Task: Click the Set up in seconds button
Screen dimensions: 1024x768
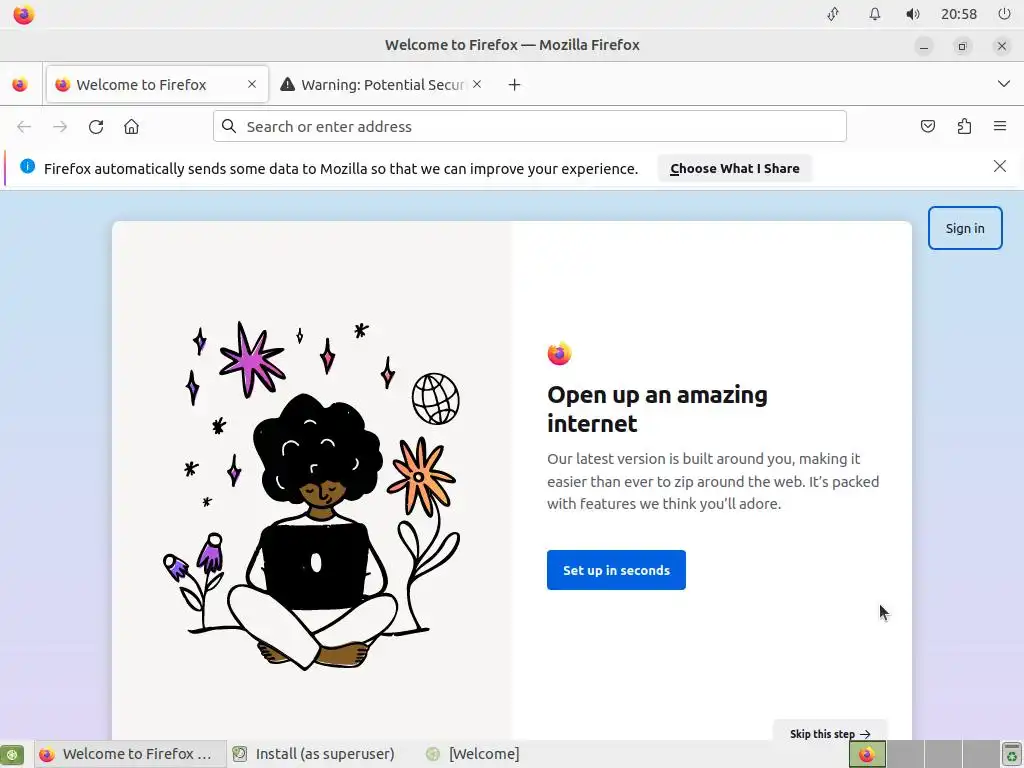Action: (x=616, y=570)
